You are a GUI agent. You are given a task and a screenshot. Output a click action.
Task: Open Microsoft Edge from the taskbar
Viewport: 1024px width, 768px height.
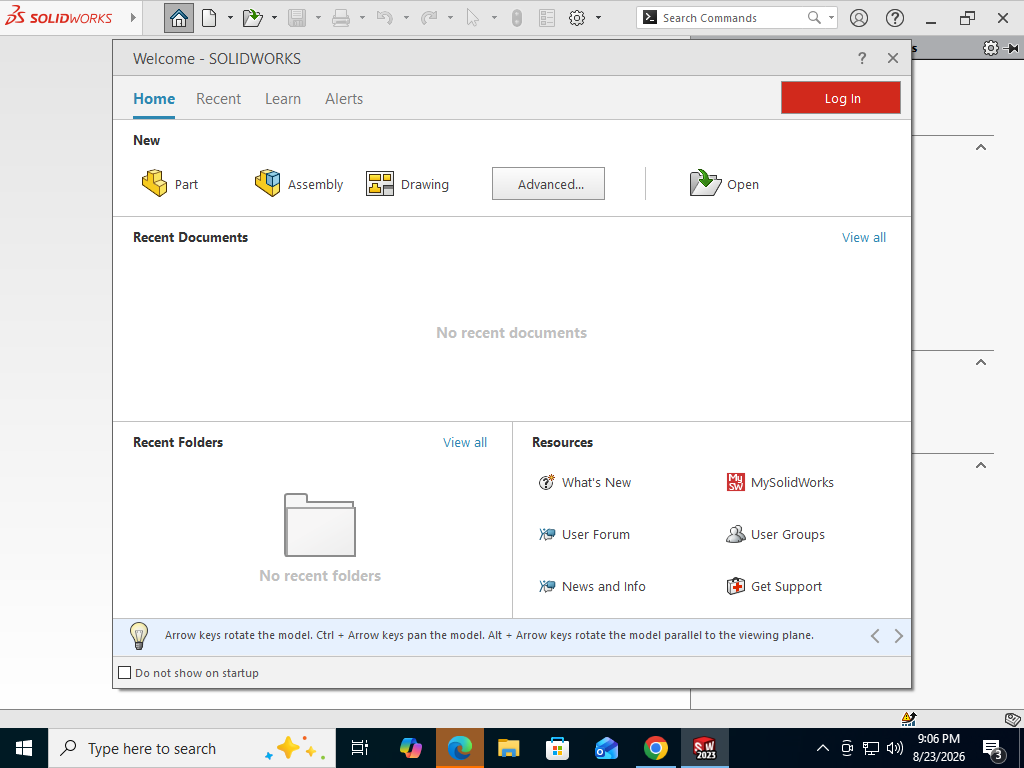tap(460, 748)
